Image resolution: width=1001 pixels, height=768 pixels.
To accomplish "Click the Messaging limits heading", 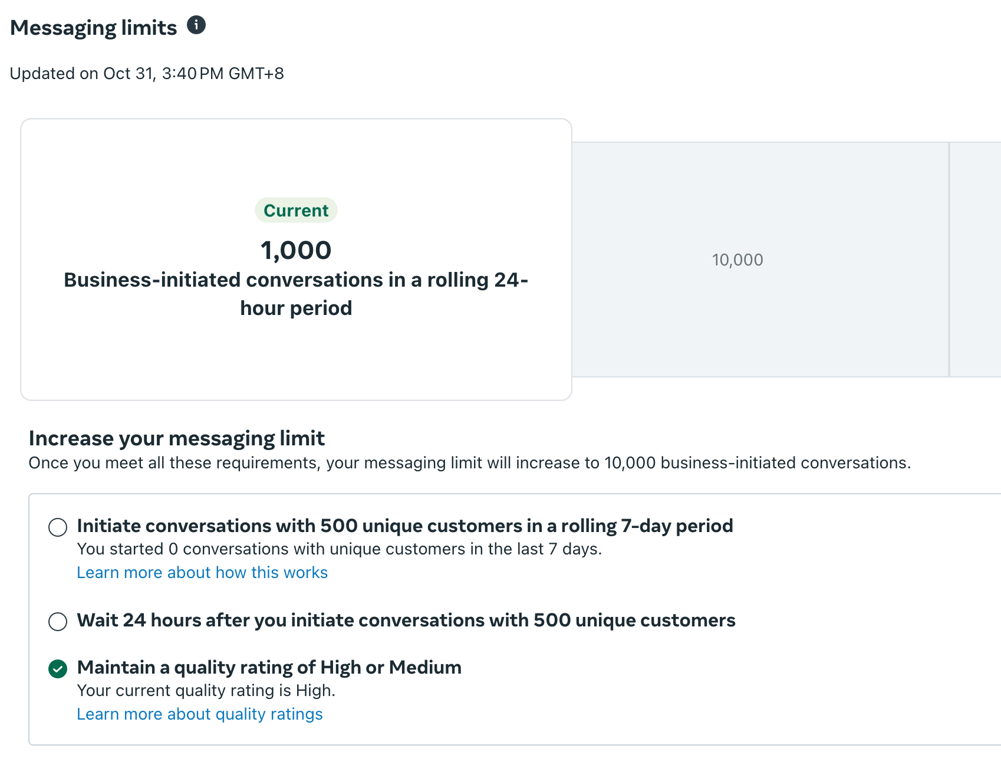I will click(x=93, y=28).
